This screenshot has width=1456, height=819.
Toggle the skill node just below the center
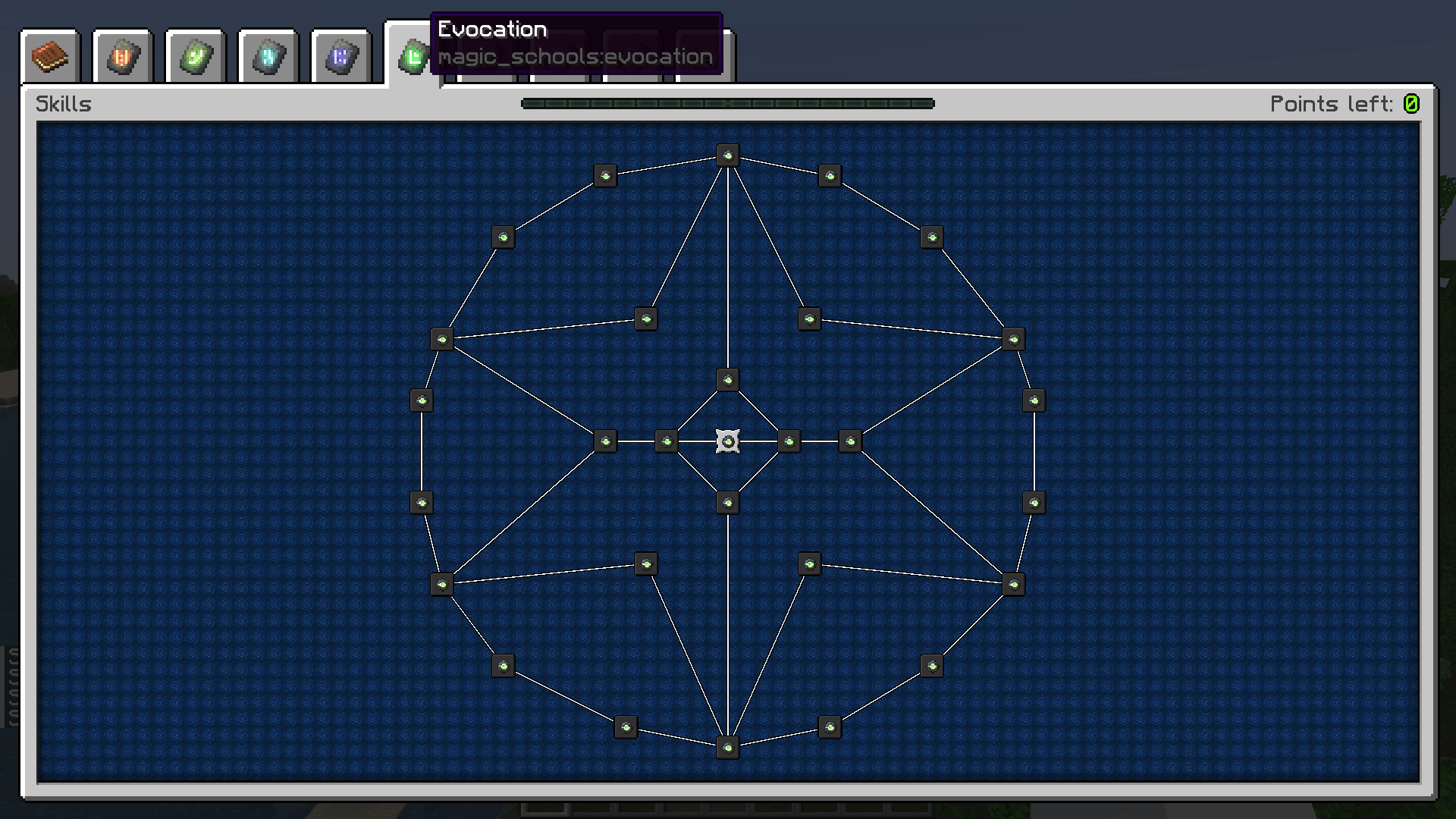point(726,501)
